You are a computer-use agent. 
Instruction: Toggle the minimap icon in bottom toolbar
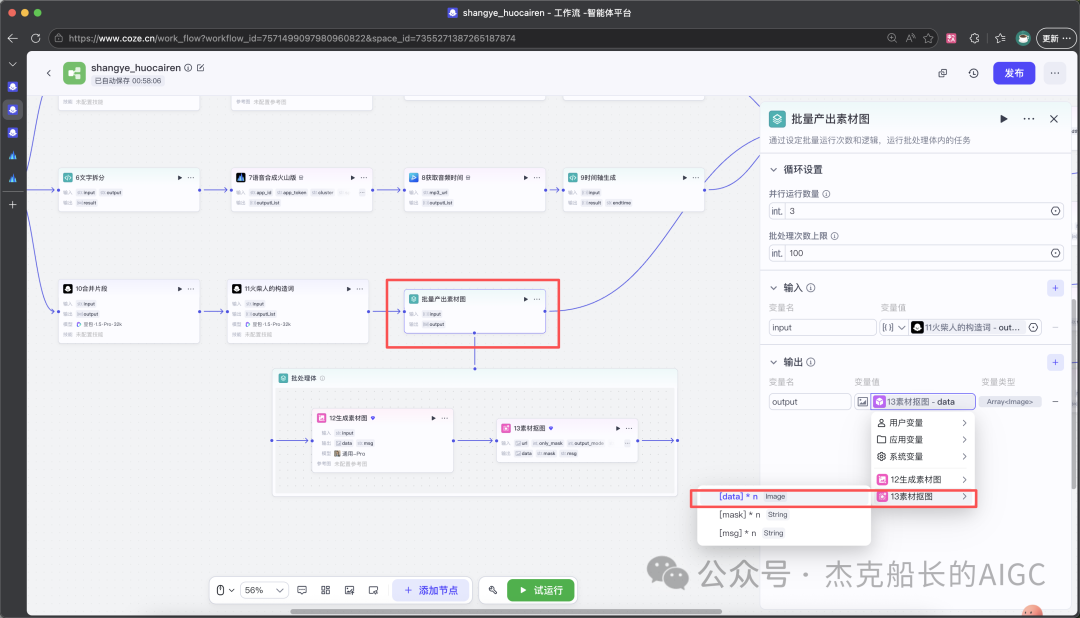[373, 590]
